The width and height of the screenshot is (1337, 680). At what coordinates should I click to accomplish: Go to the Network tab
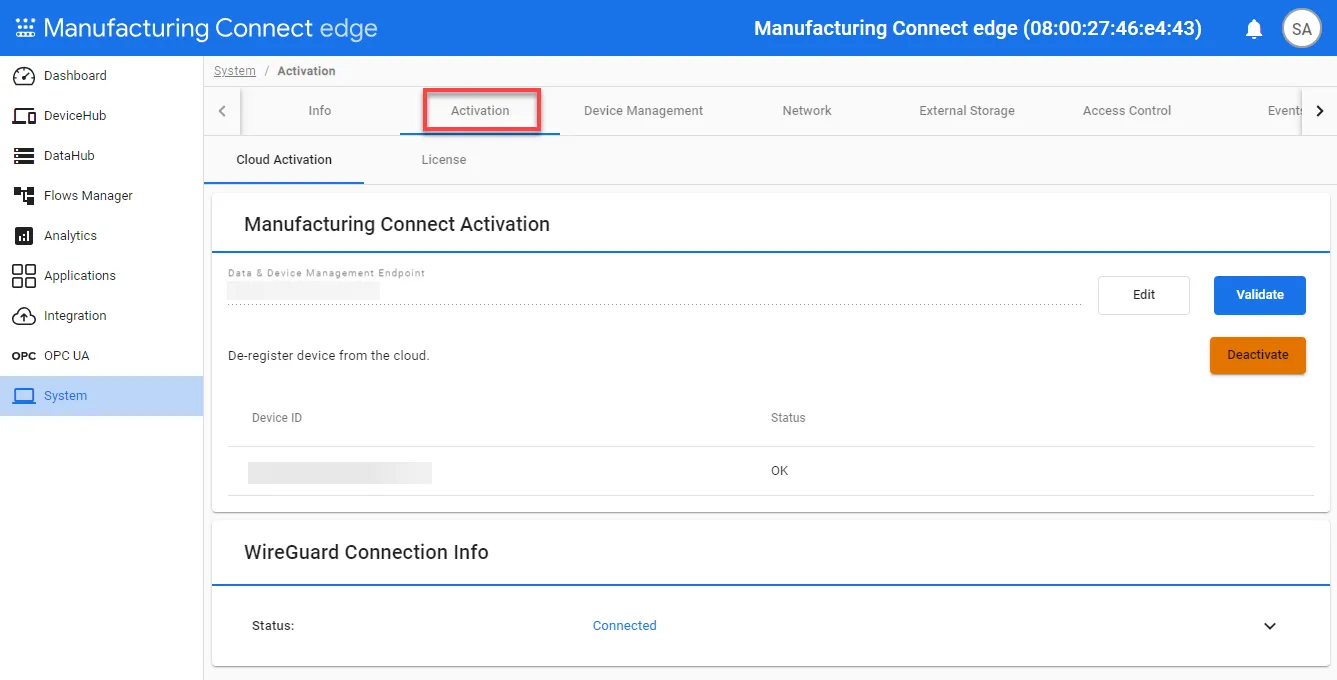tap(807, 111)
